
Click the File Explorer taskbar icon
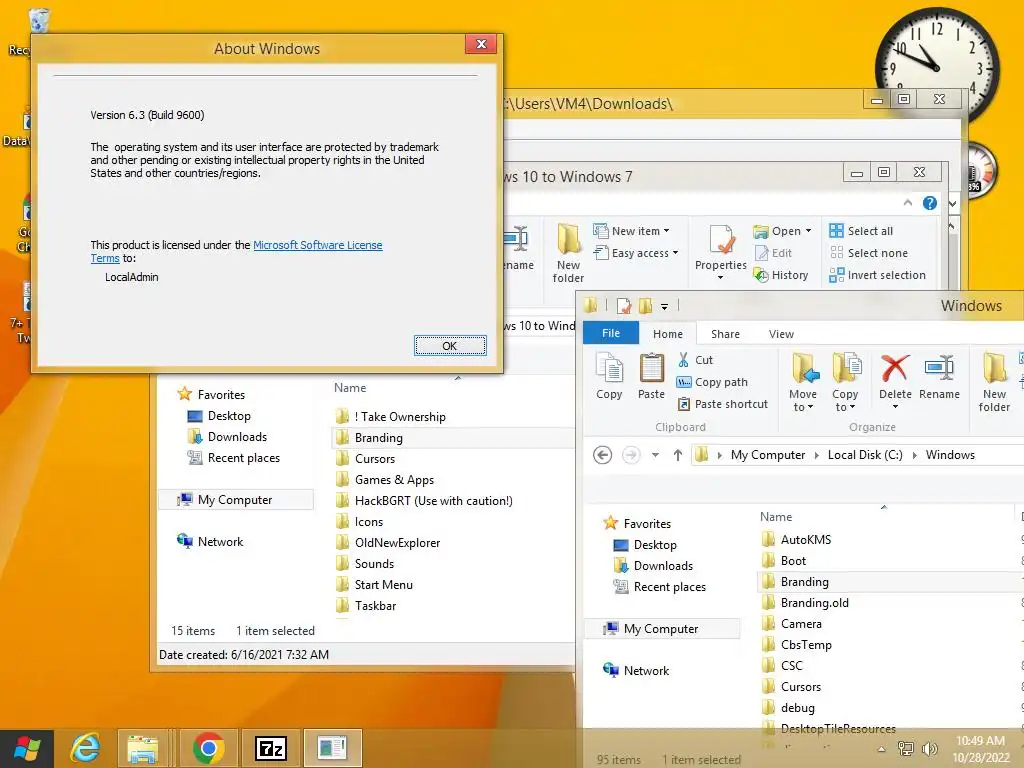(142, 748)
